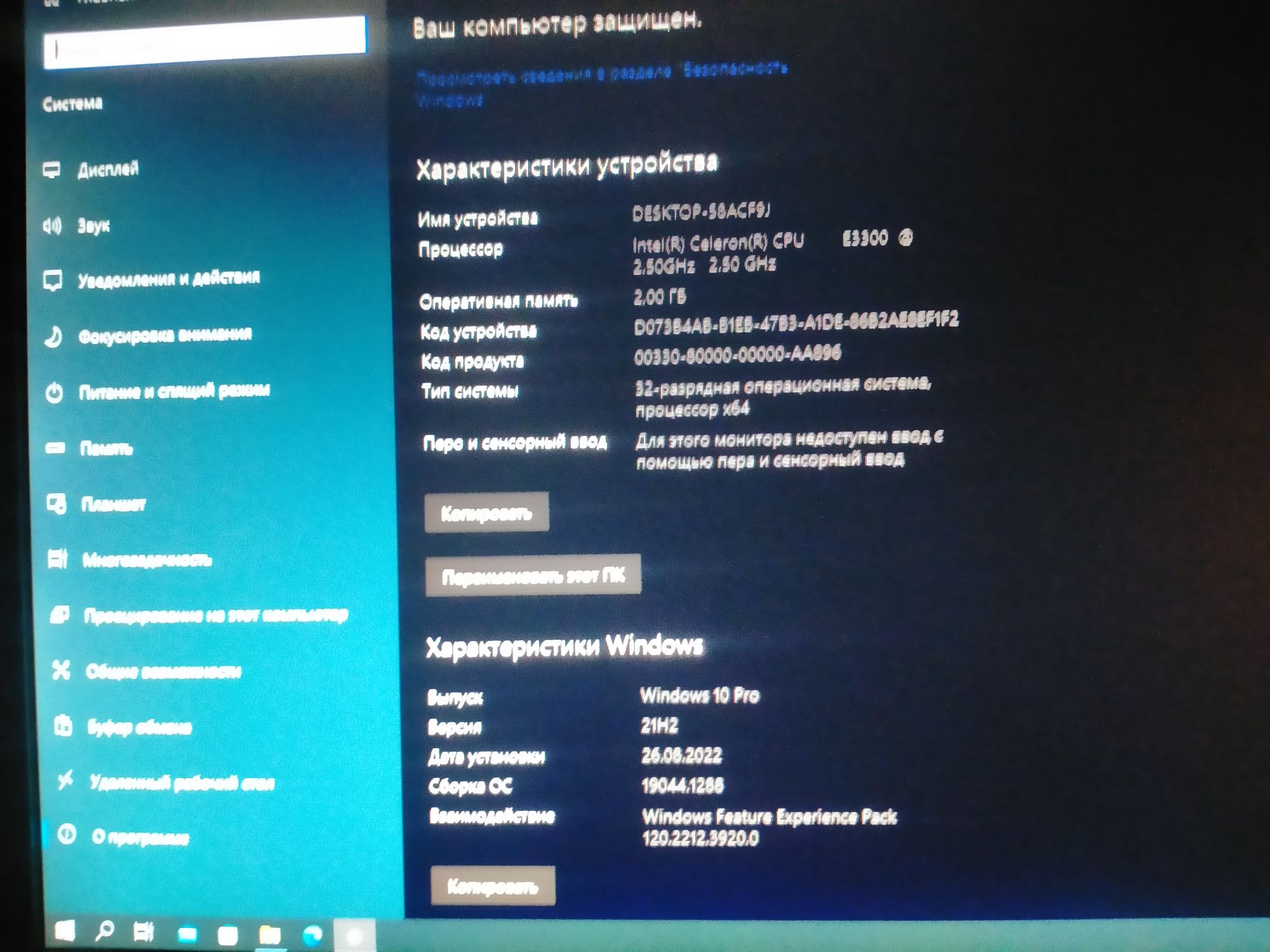Launch Microsoft Edge from taskbar
1270x952 pixels.
(312, 935)
